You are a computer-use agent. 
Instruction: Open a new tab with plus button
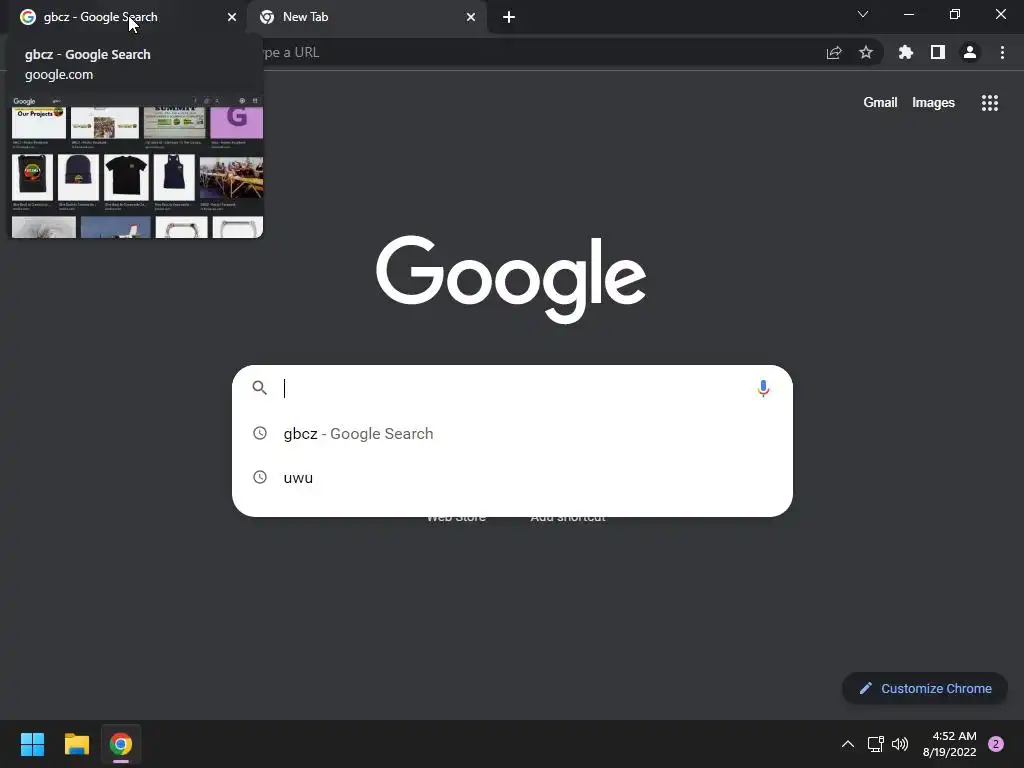point(509,17)
